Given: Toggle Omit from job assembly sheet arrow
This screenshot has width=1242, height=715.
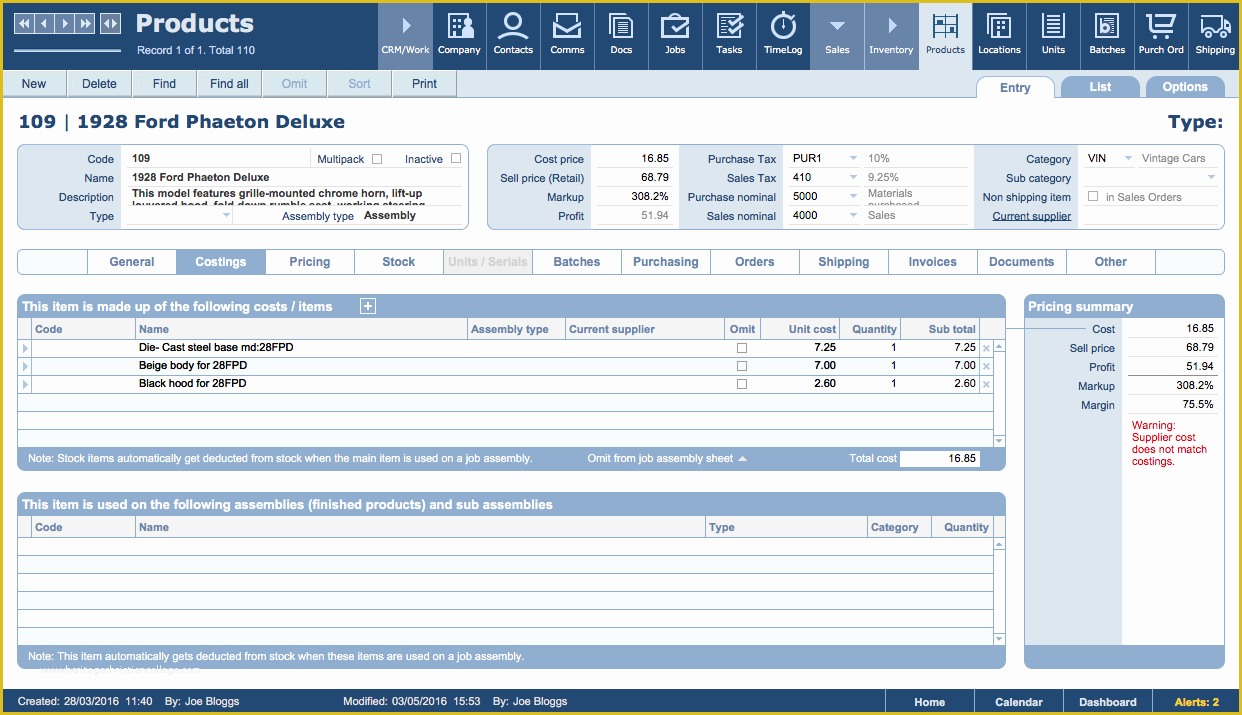Looking at the screenshot, I should click(x=742, y=459).
